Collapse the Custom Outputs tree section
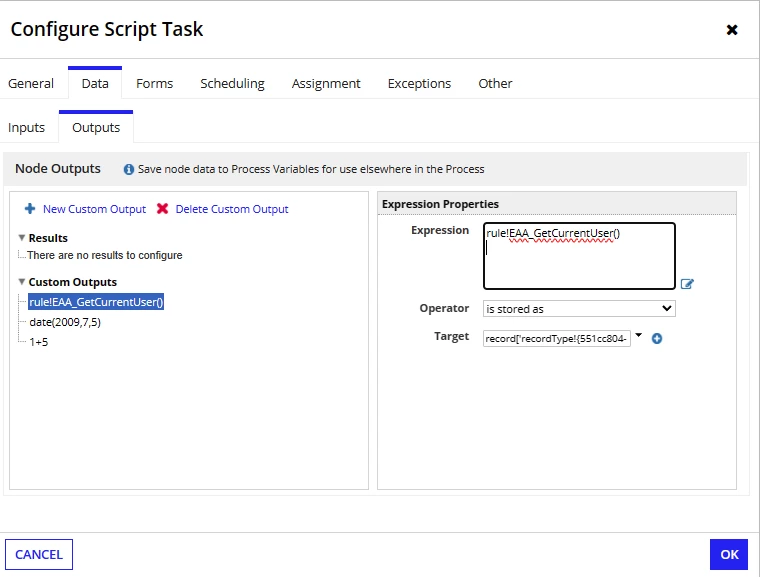This screenshot has width=760, height=577. pyautogui.click(x=22, y=282)
